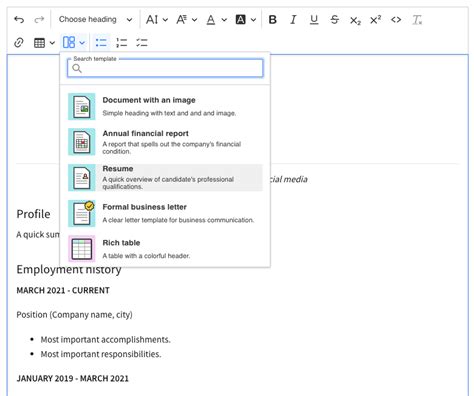The height and width of the screenshot is (396, 474).
Task: Toggle the bulleted list button
Action: [101, 43]
